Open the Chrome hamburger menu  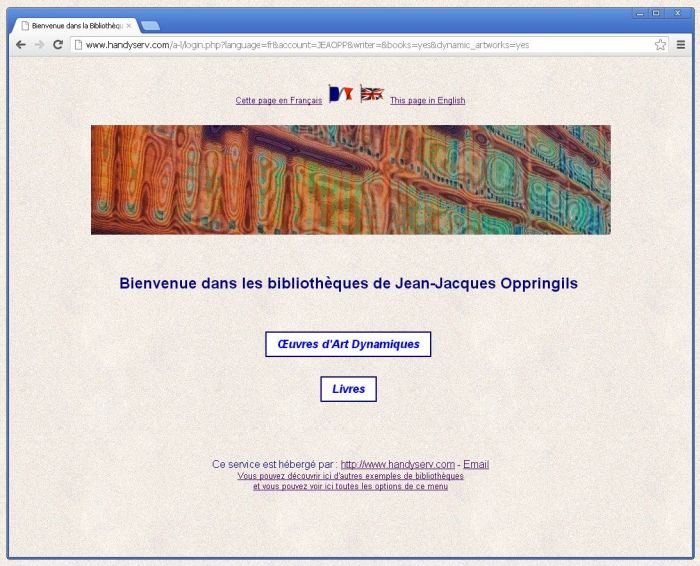(681, 45)
